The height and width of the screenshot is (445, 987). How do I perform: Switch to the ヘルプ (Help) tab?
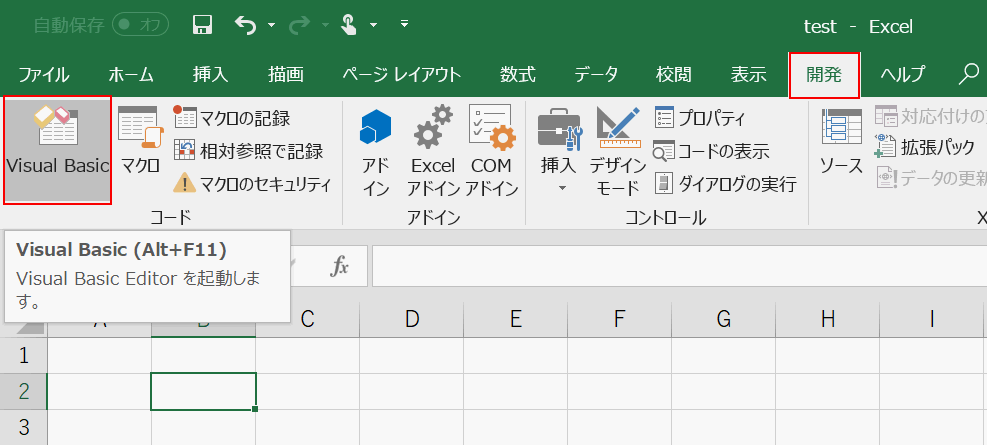903,75
